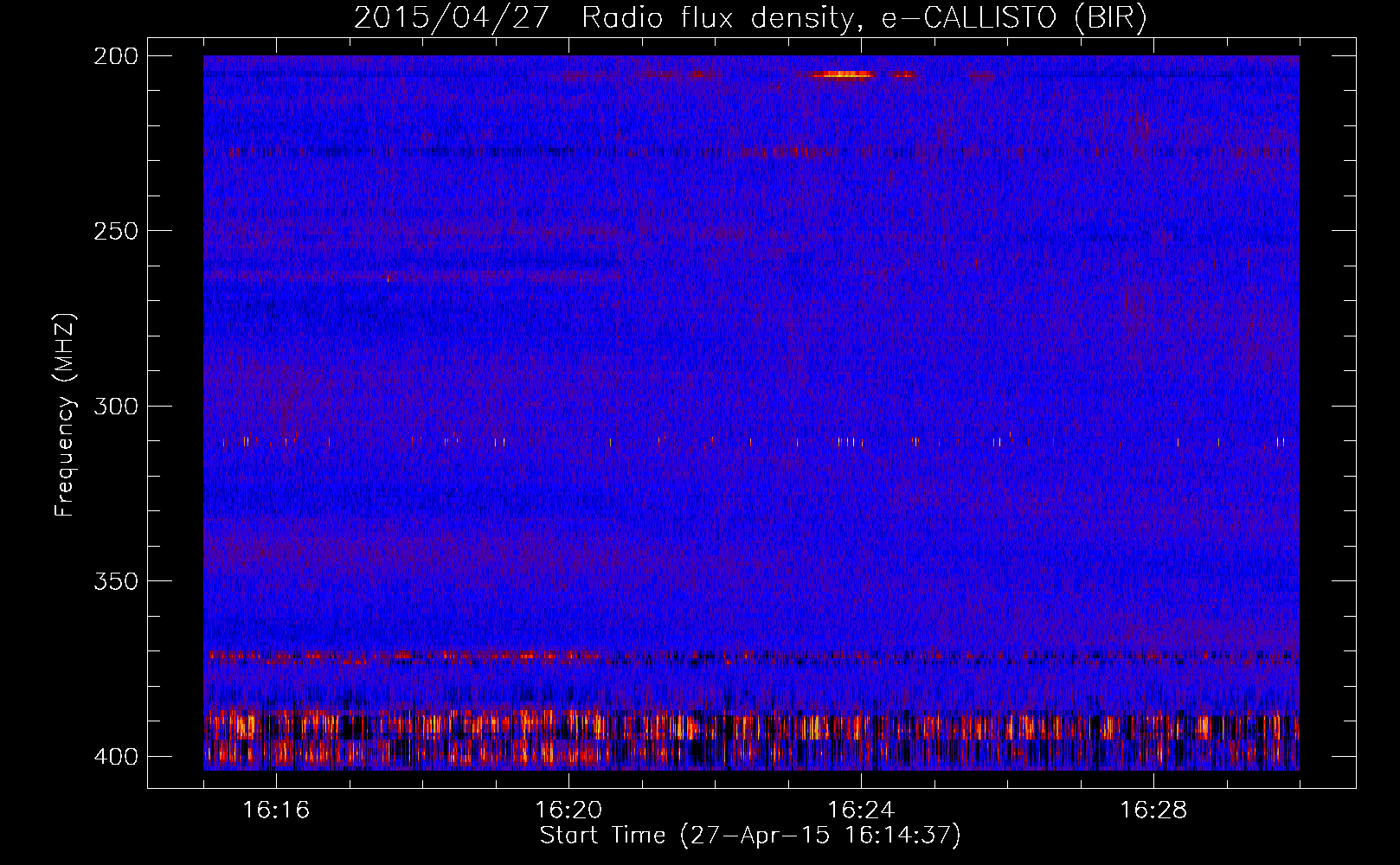Click the 'Start Time (27-Apr-15 16:14:37)' label
The width and height of the screenshot is (1400, 865).
pos(750,836)
